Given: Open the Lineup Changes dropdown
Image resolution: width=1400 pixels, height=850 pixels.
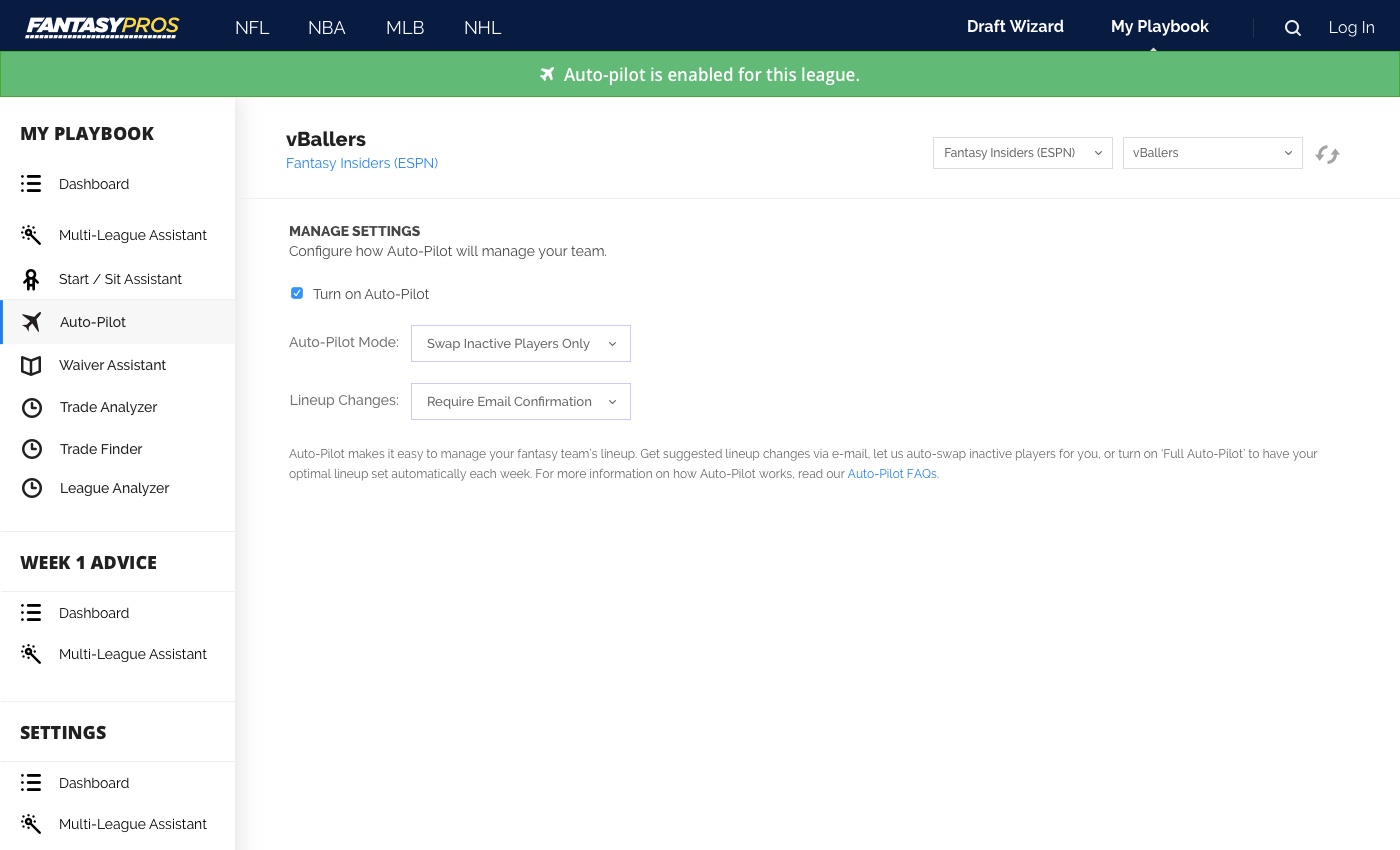Looking at the screenshot, I should [521, 401].
